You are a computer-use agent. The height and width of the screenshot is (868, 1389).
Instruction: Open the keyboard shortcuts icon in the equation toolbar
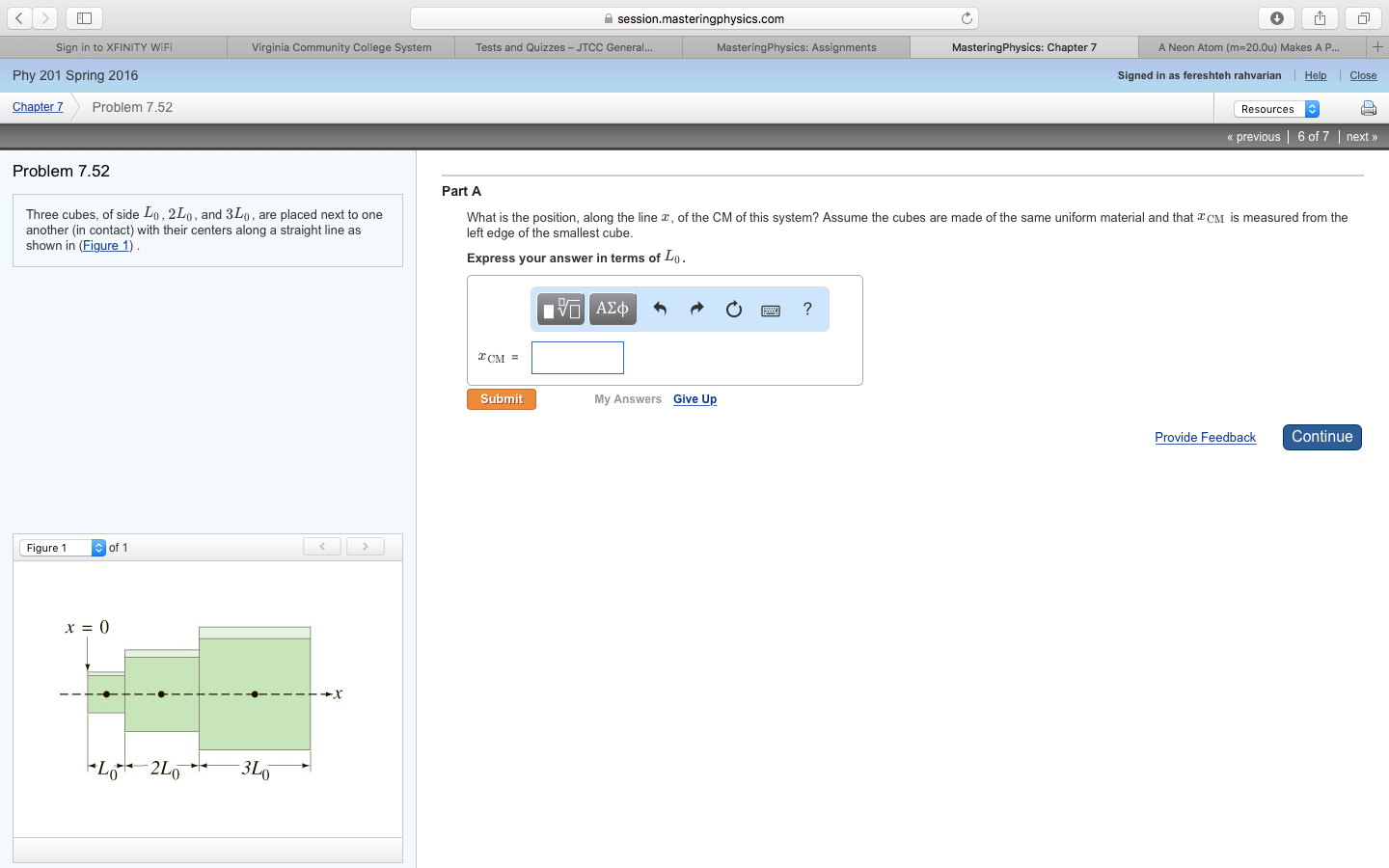[x=770, y=309]
